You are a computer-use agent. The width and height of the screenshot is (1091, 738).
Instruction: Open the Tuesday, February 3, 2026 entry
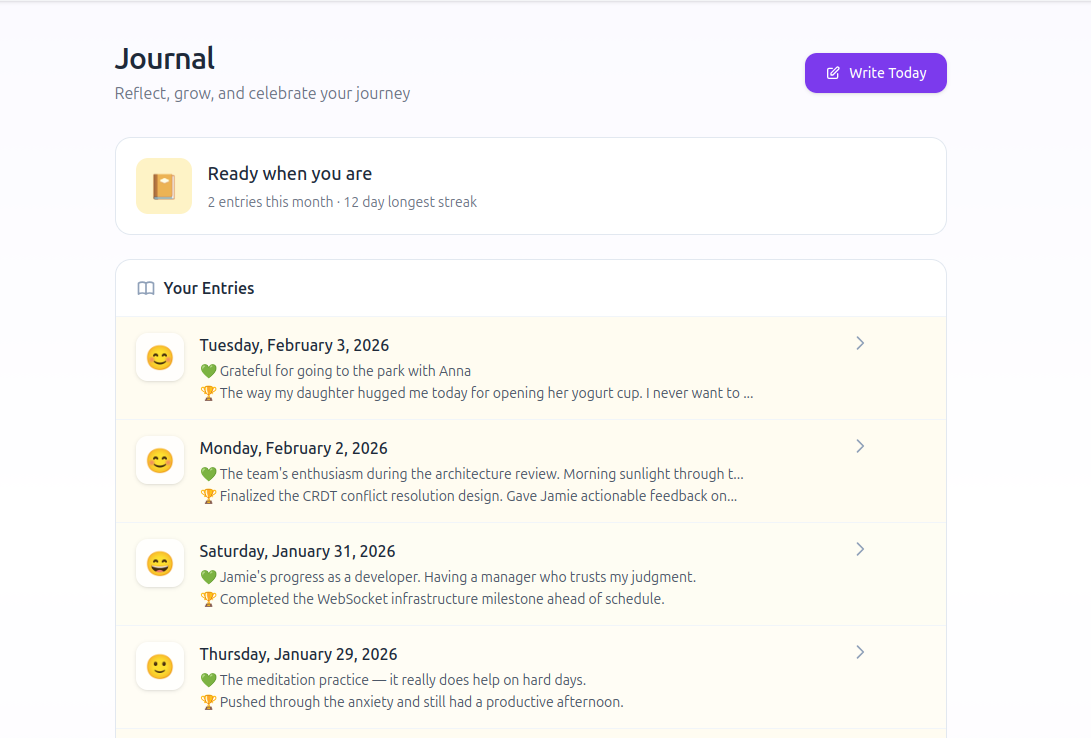click(531, 368)
